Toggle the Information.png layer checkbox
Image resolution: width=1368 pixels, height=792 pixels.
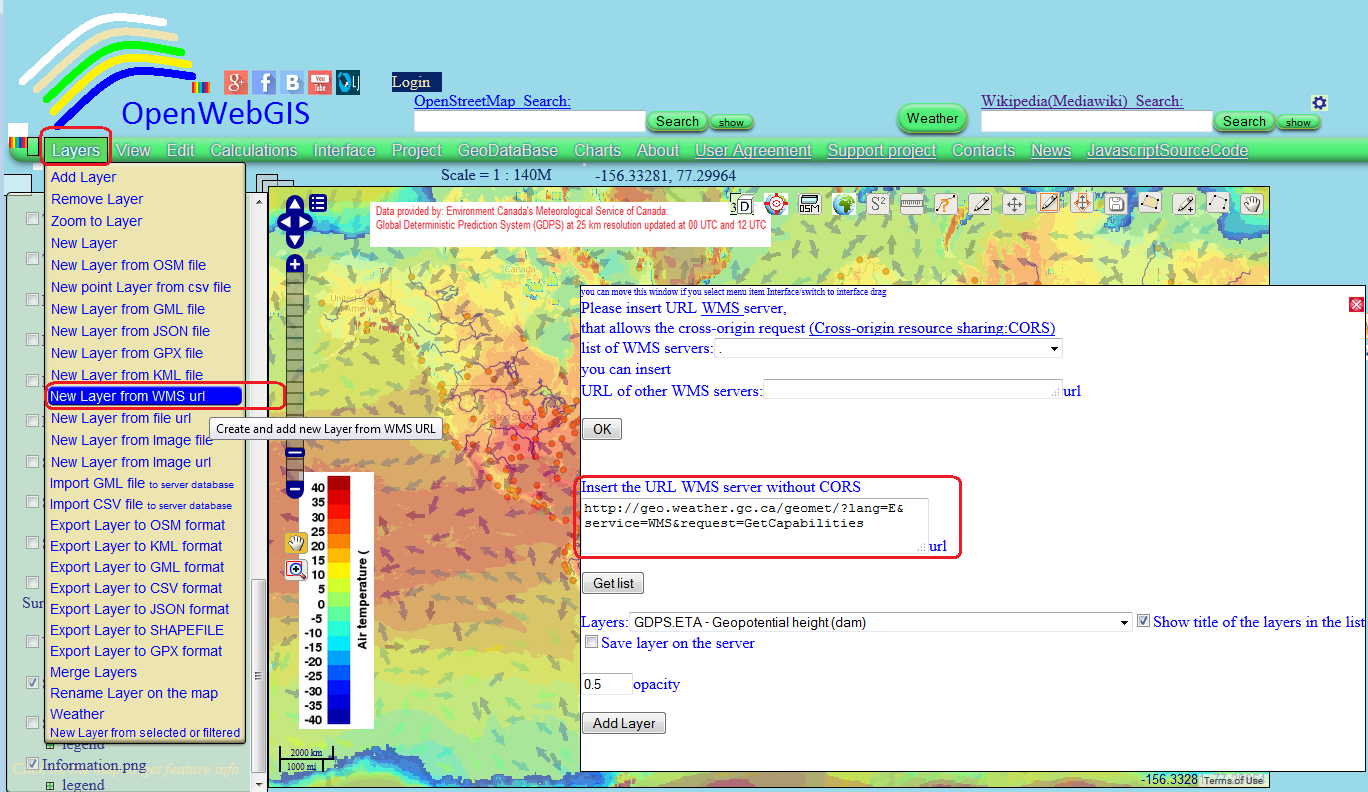point(33,765)
